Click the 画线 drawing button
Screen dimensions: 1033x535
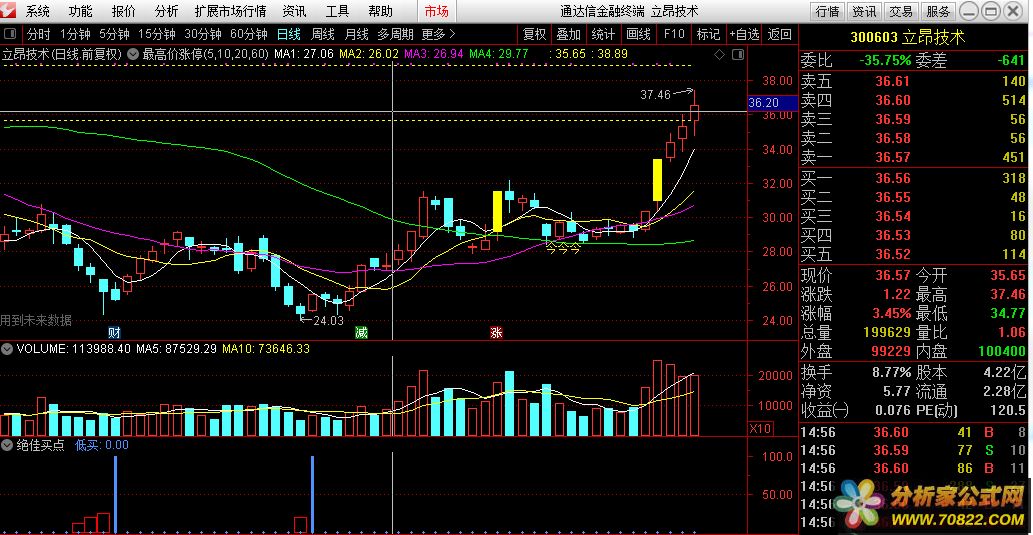coord(638,34)
